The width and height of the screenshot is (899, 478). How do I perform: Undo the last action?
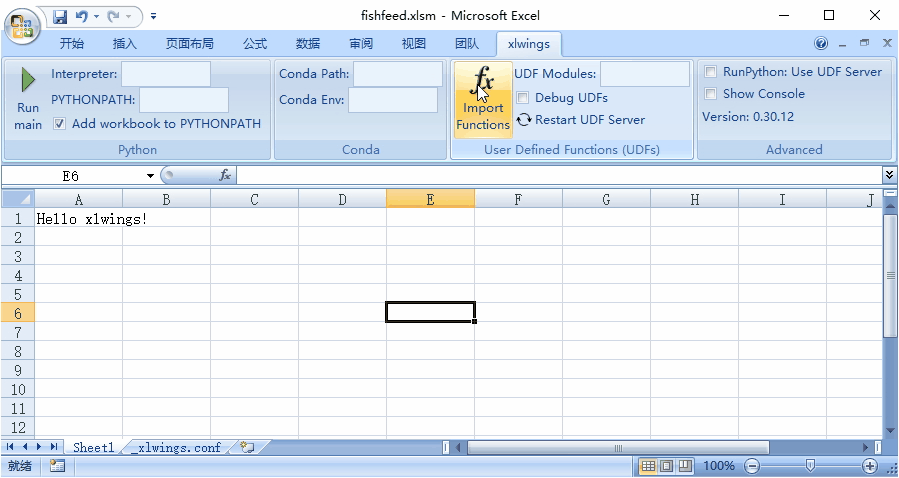tap(81, 17)
